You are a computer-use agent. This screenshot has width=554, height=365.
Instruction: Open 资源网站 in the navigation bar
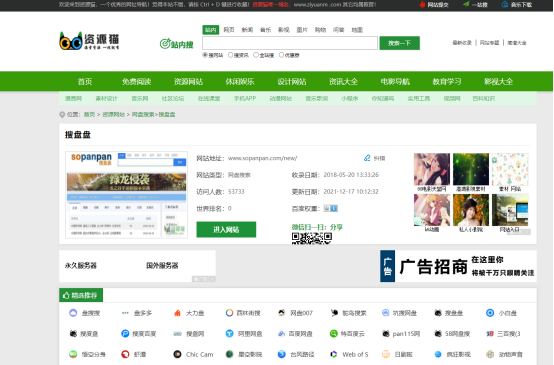(x=188, y=82)
